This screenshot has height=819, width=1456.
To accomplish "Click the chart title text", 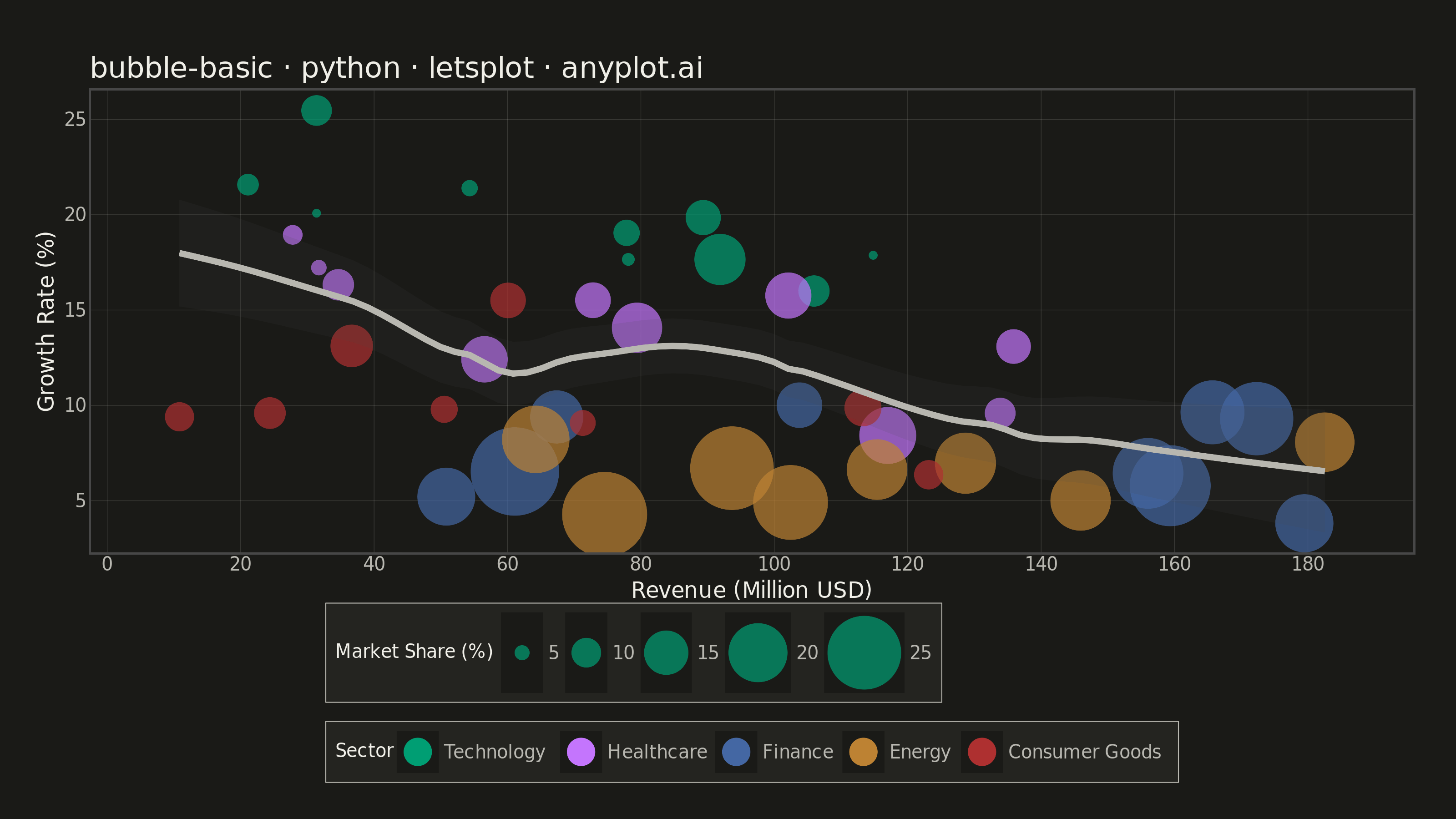I will (396, 68).
